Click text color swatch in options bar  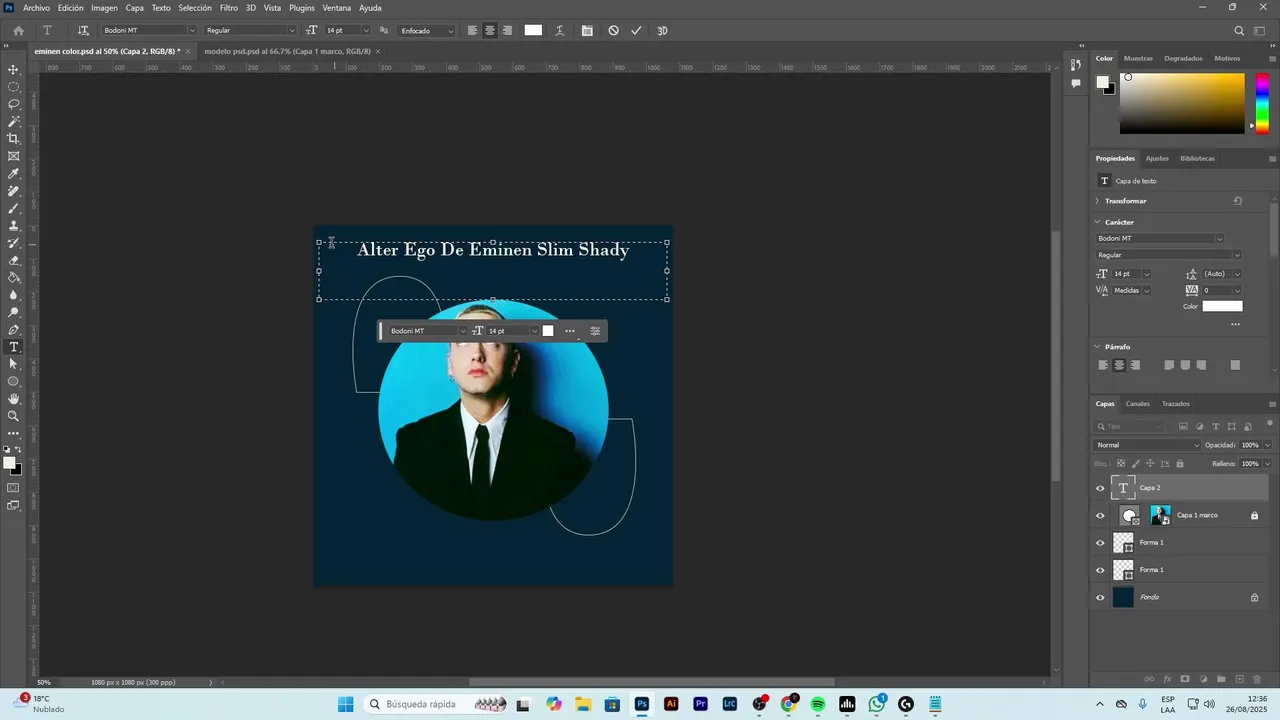tap(533, 31)
